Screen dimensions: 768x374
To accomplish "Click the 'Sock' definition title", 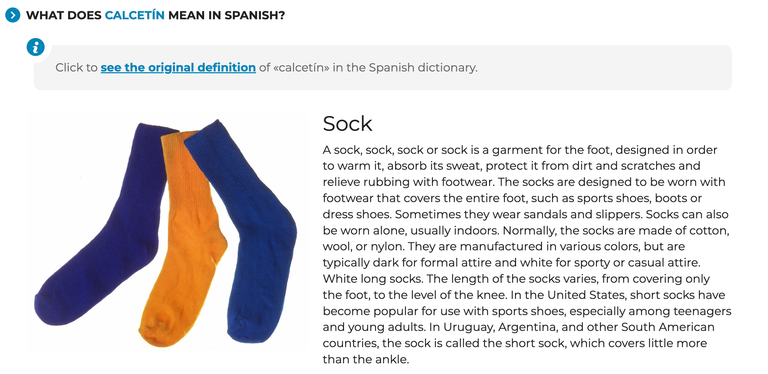I will point(347,124).
